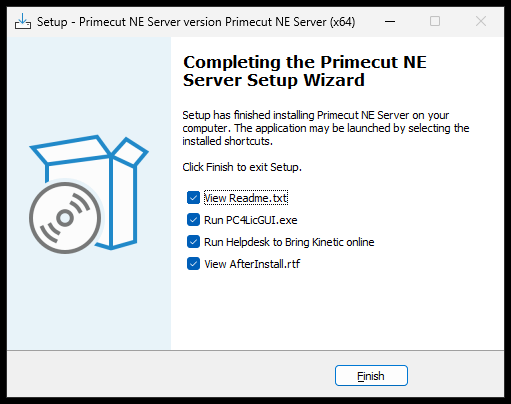Image resolution: width=511 pixels, height=404 pixels.
Task: Uncheck the View Readme.txt checkbox
Action: pos(193,198)
